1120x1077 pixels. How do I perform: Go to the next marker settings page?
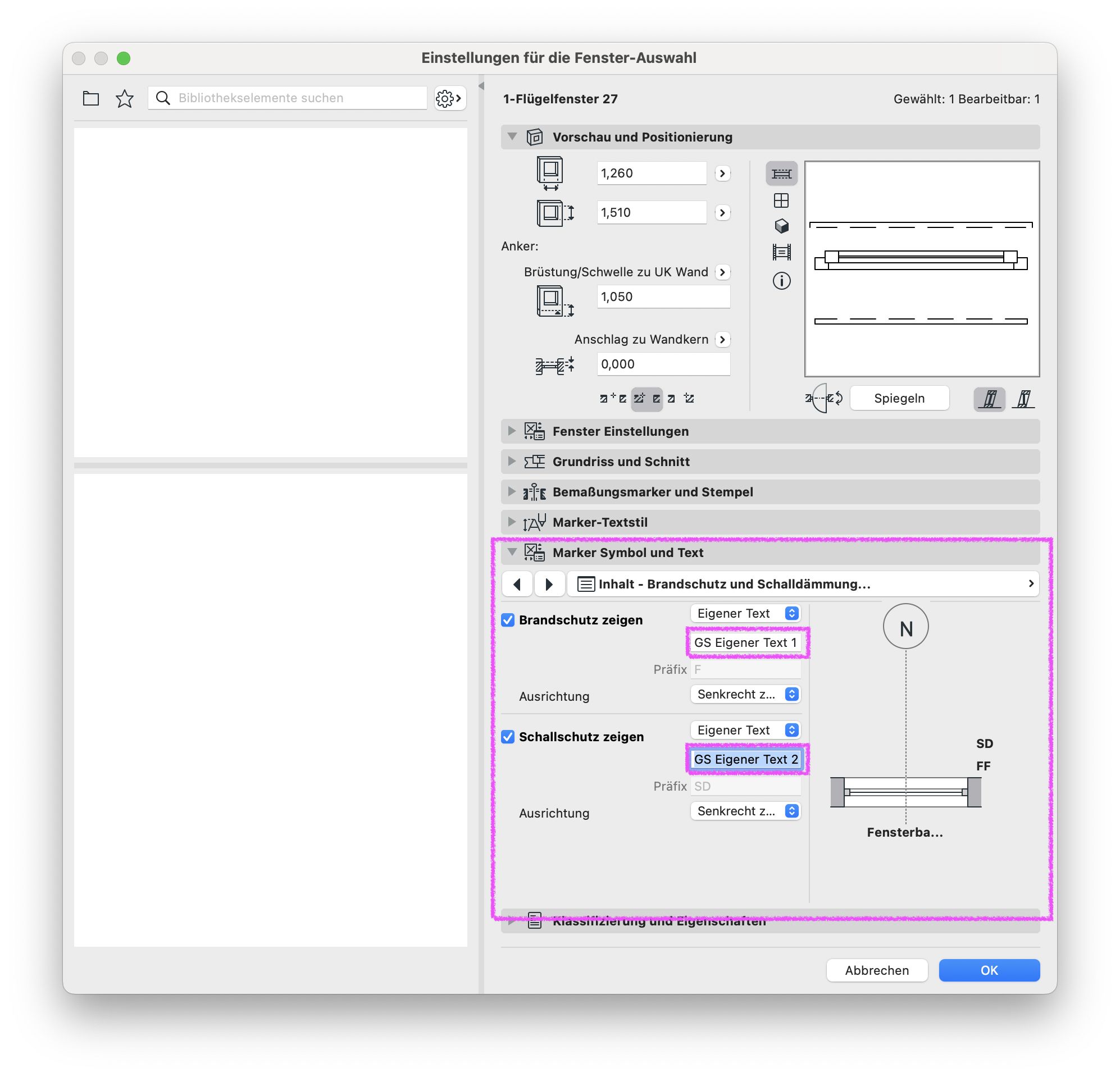pyautogui.click(x=549, y=584)
